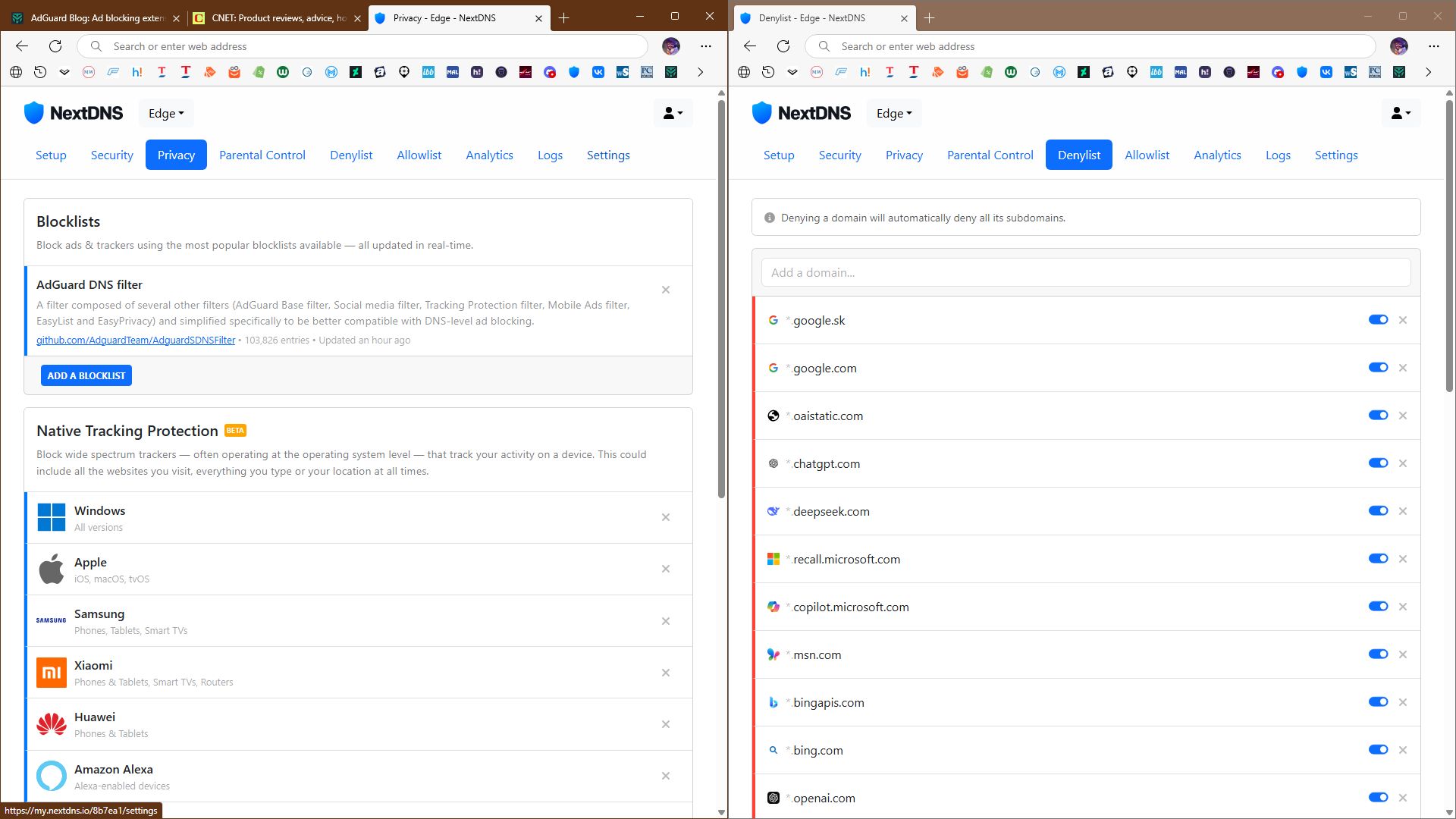Image resolution: width=1456 pixels, height=819 pixels.
Task: Open Allowlist tab in right window
Action: coord(1147,155)
